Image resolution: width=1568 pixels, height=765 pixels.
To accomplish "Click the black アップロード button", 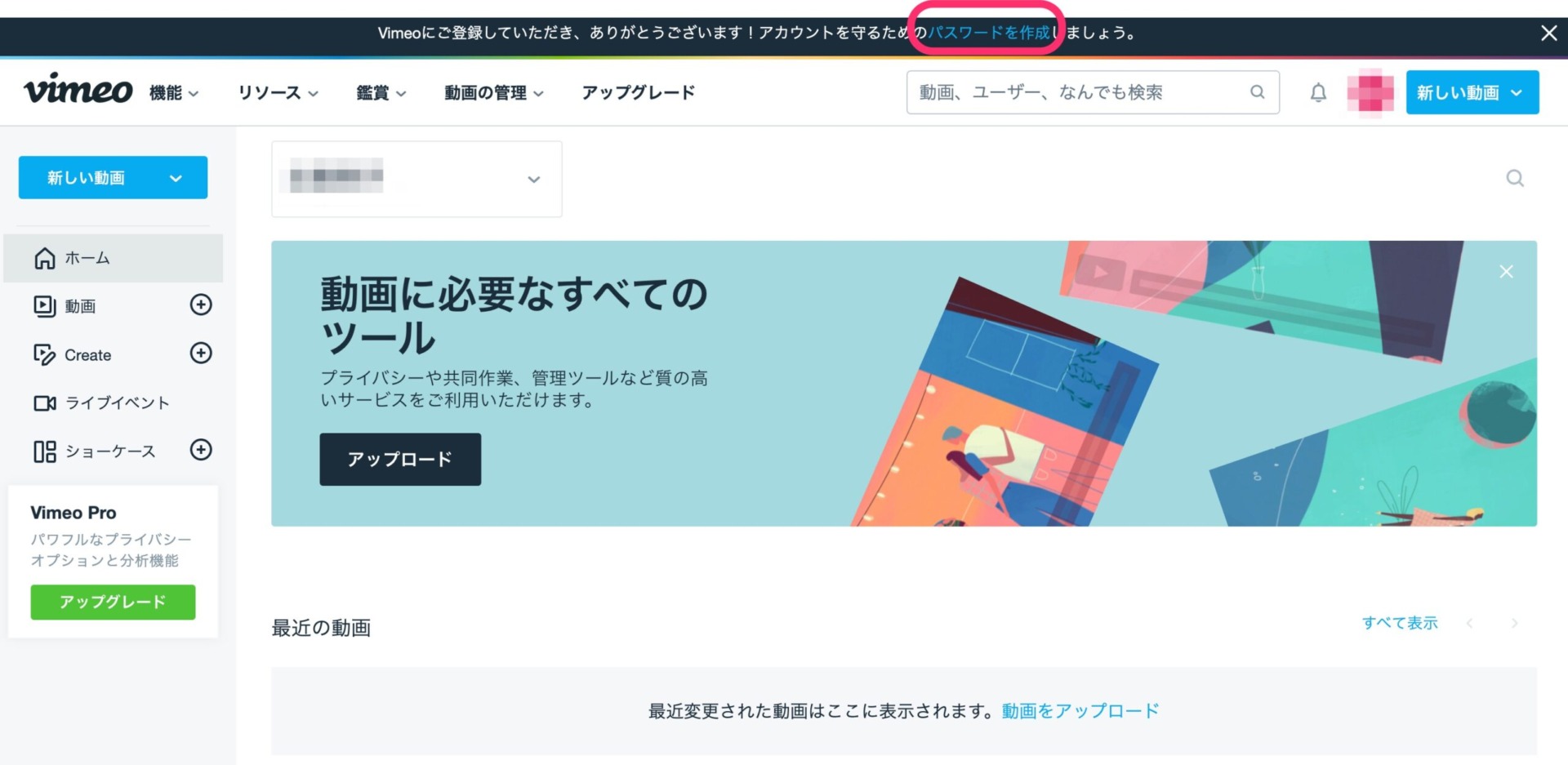I will (400, 459).
